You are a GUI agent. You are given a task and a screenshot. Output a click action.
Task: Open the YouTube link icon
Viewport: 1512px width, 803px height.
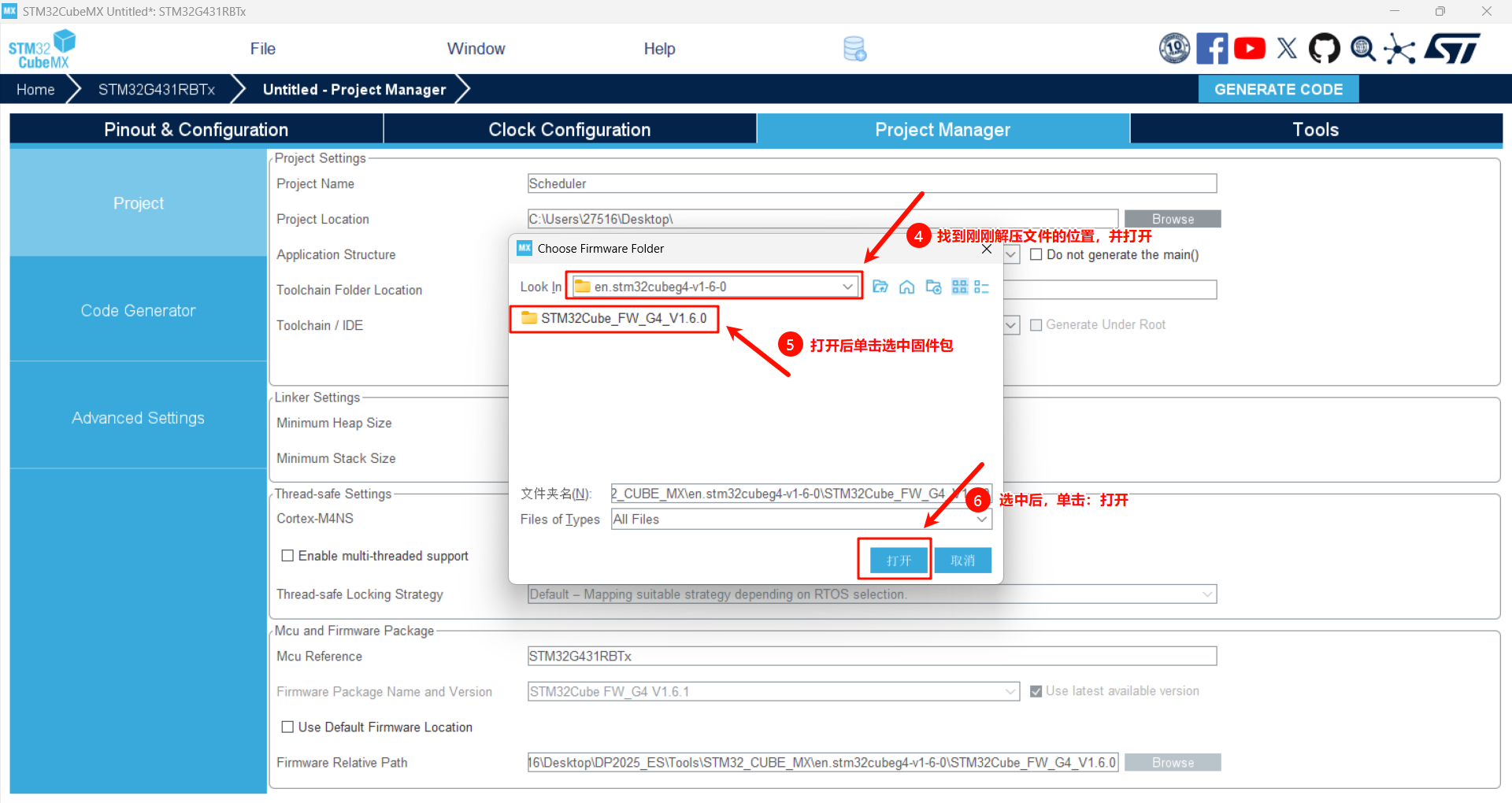(x=1250, y=49)
